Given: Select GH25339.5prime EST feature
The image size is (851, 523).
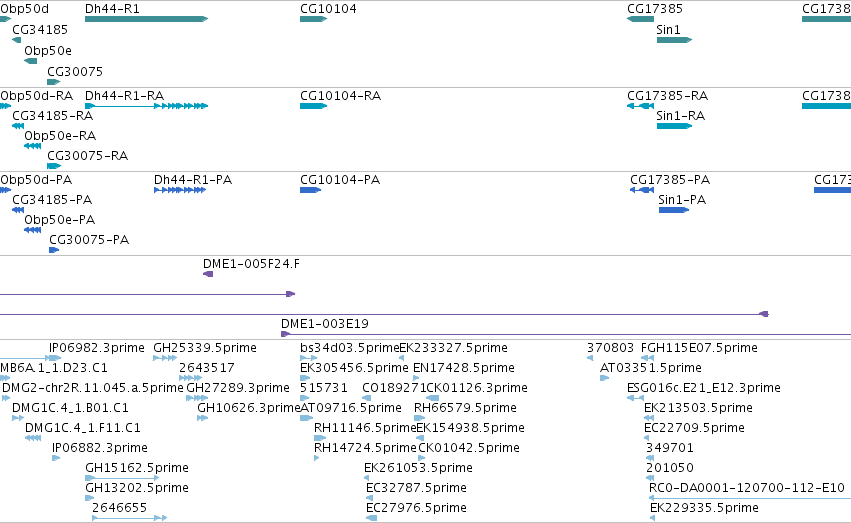Looking at the screenshot, I should point(165,358).
